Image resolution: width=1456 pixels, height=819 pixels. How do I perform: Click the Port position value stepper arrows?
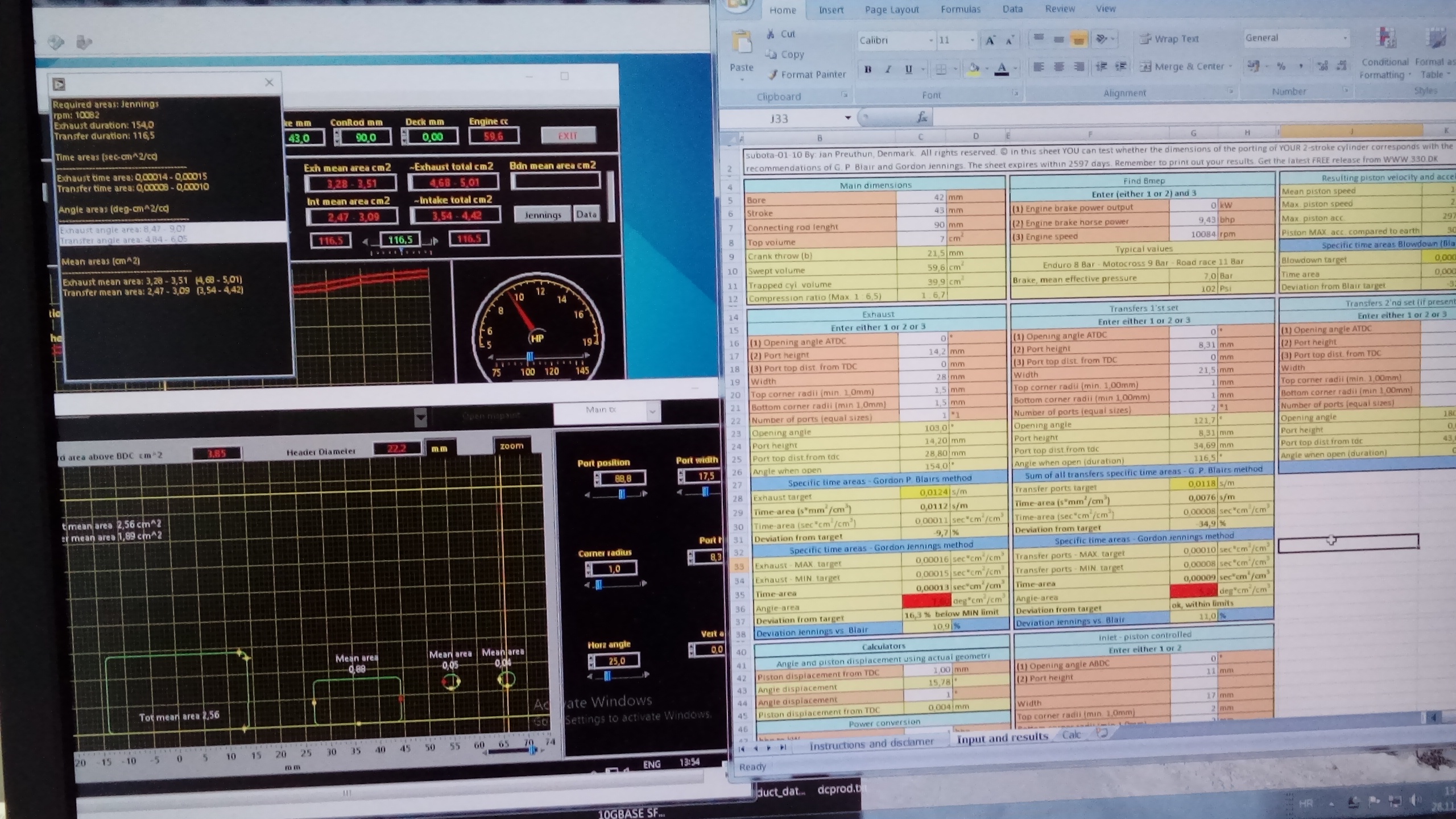[597, 479]
